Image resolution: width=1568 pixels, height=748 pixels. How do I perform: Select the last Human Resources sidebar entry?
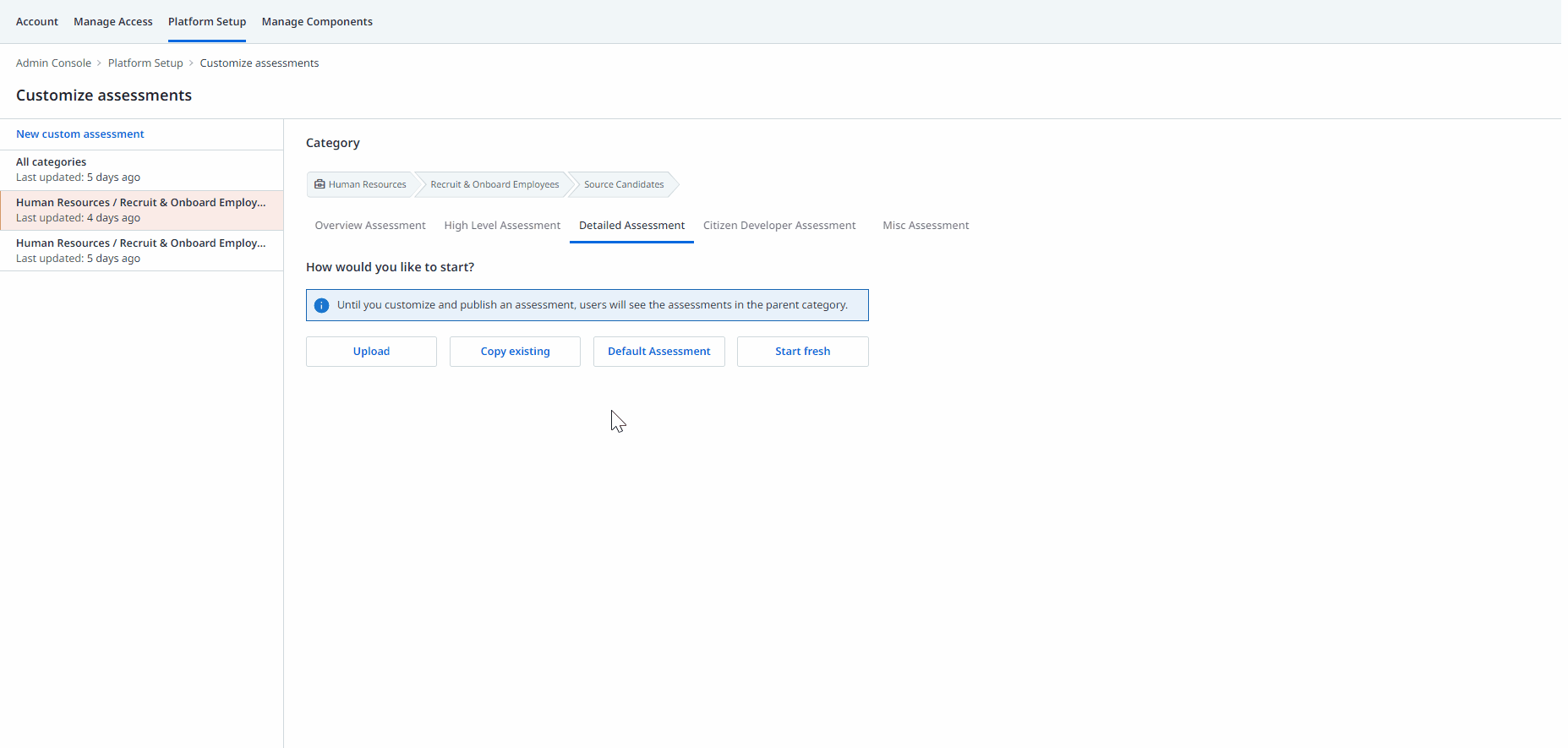(x=141, y=251)
